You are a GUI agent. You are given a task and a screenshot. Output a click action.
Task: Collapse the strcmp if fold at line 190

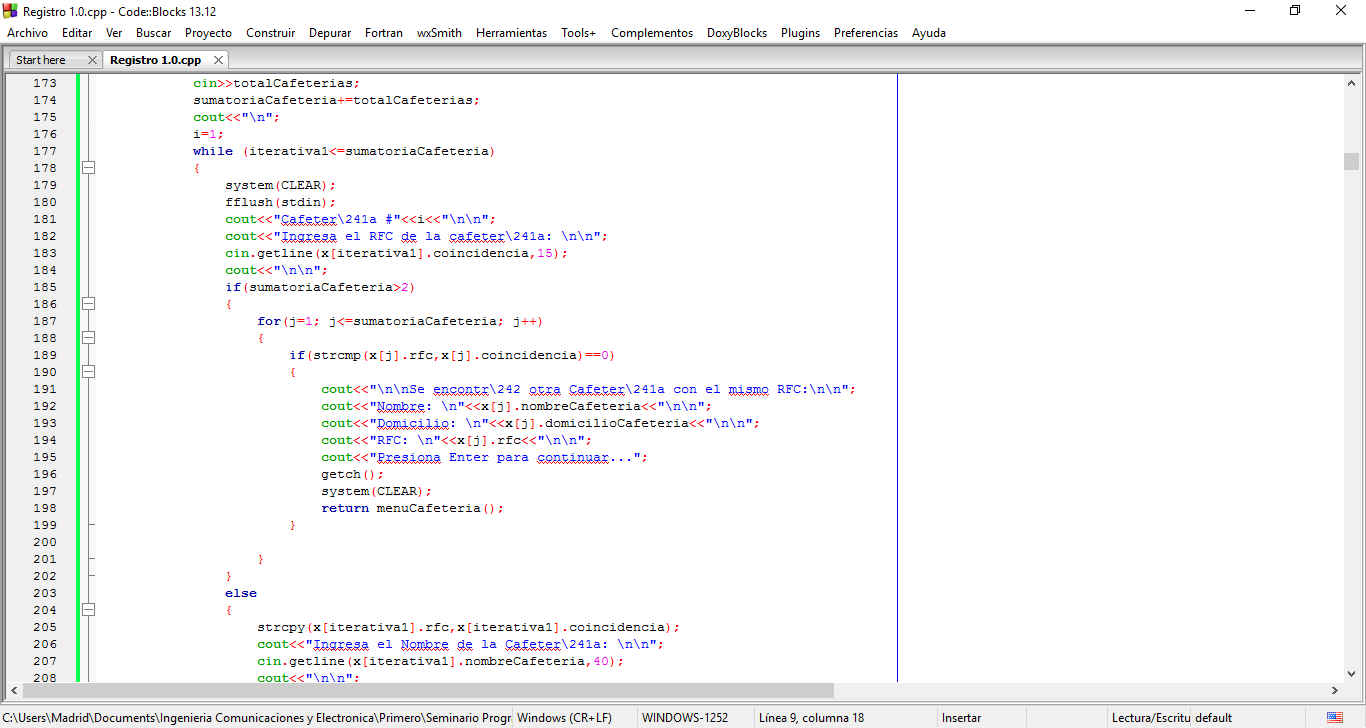pyautogui.click(x=88, y=372)
